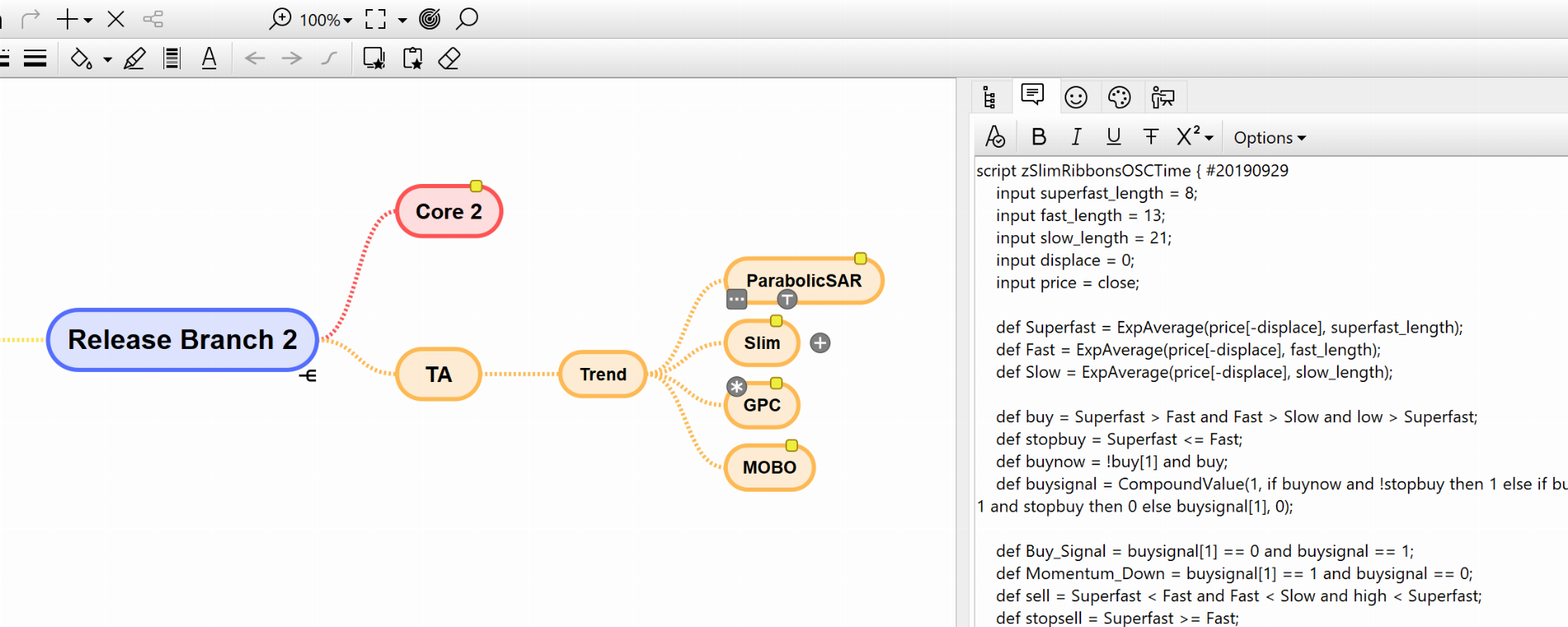Open the add topic dropdown arrow
1568x627 pixels.
click(88, 20)
